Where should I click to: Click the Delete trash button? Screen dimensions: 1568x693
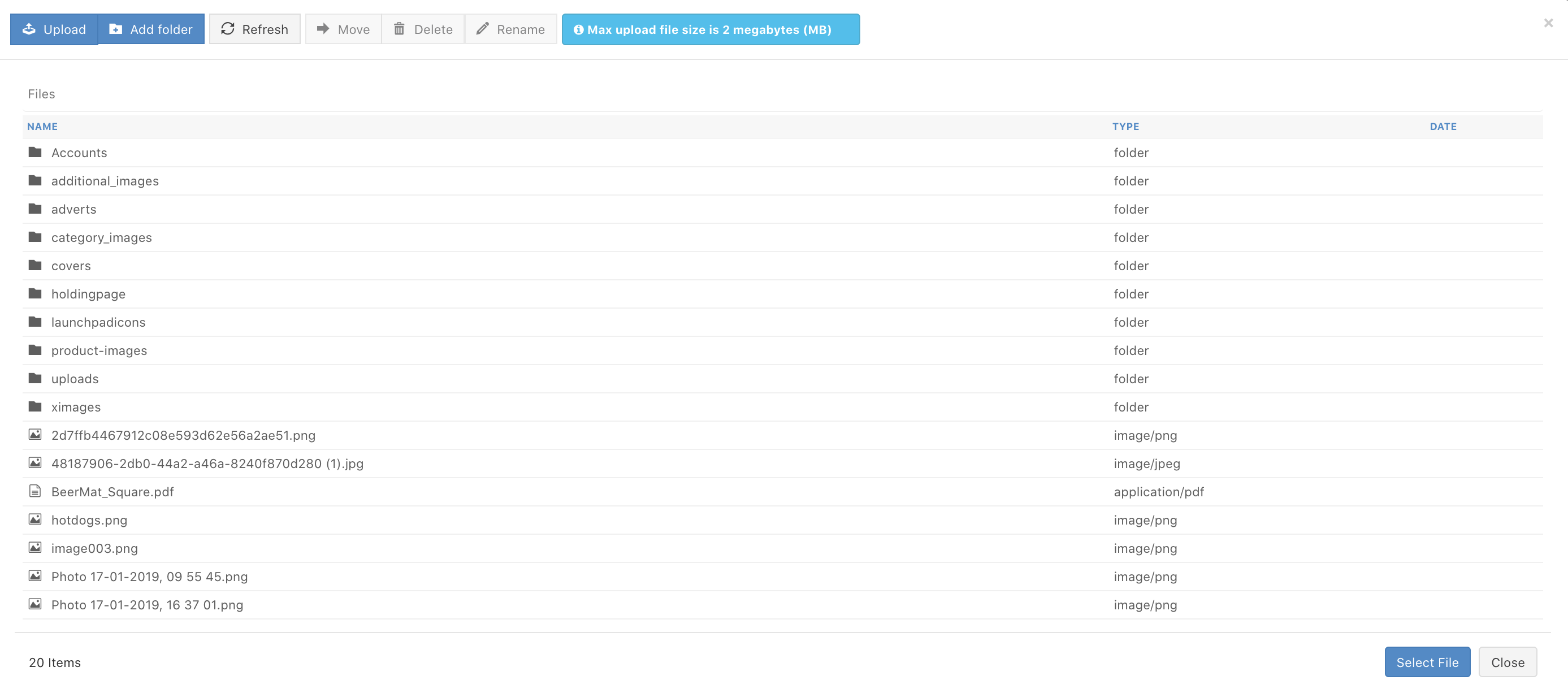[423, 29]
